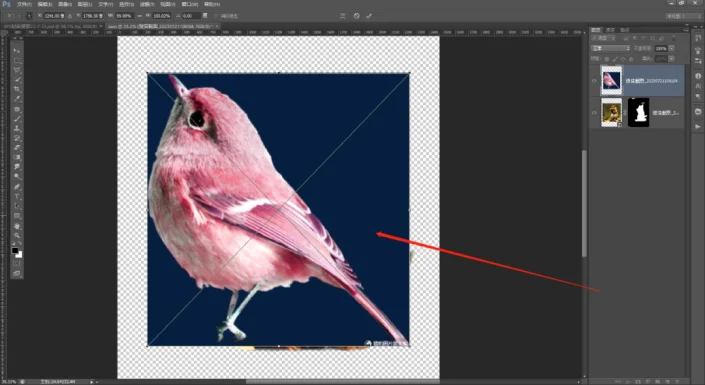The height and width of the screenshot is (385, 705).
Task: Open the Character panel icon in dock
Action: pos(698,86)
